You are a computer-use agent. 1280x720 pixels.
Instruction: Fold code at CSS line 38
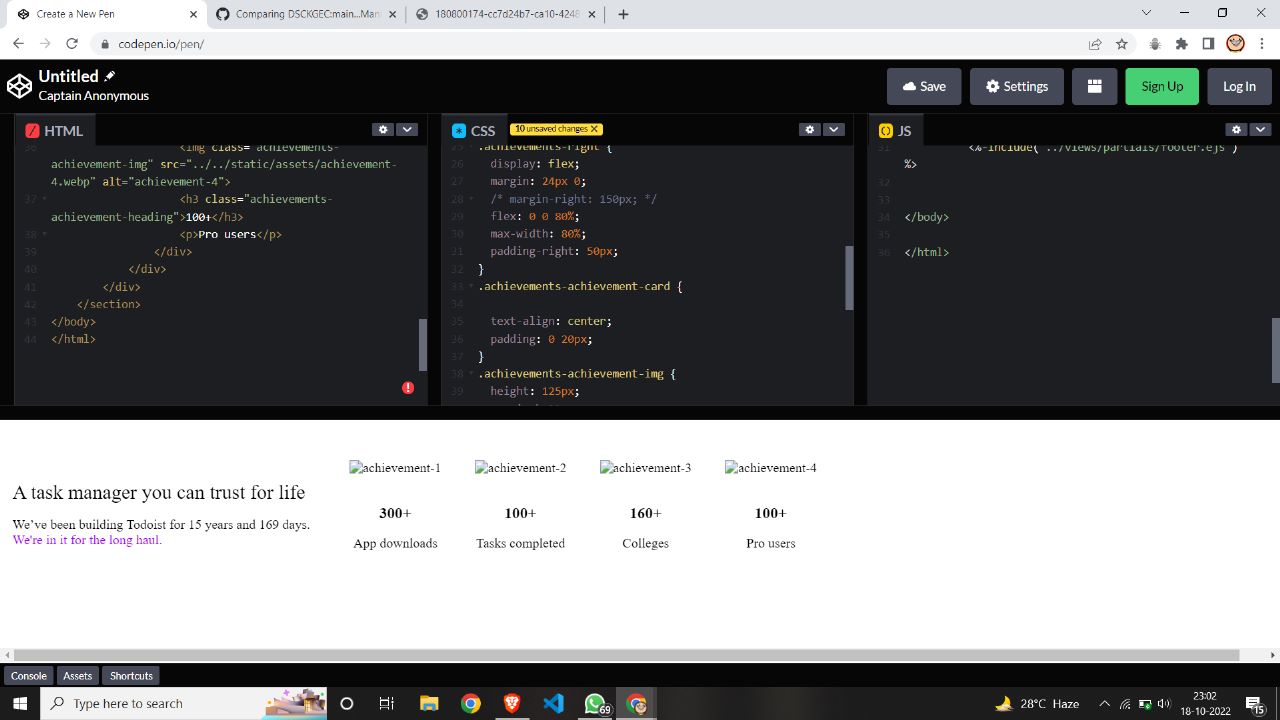point(471,374)
